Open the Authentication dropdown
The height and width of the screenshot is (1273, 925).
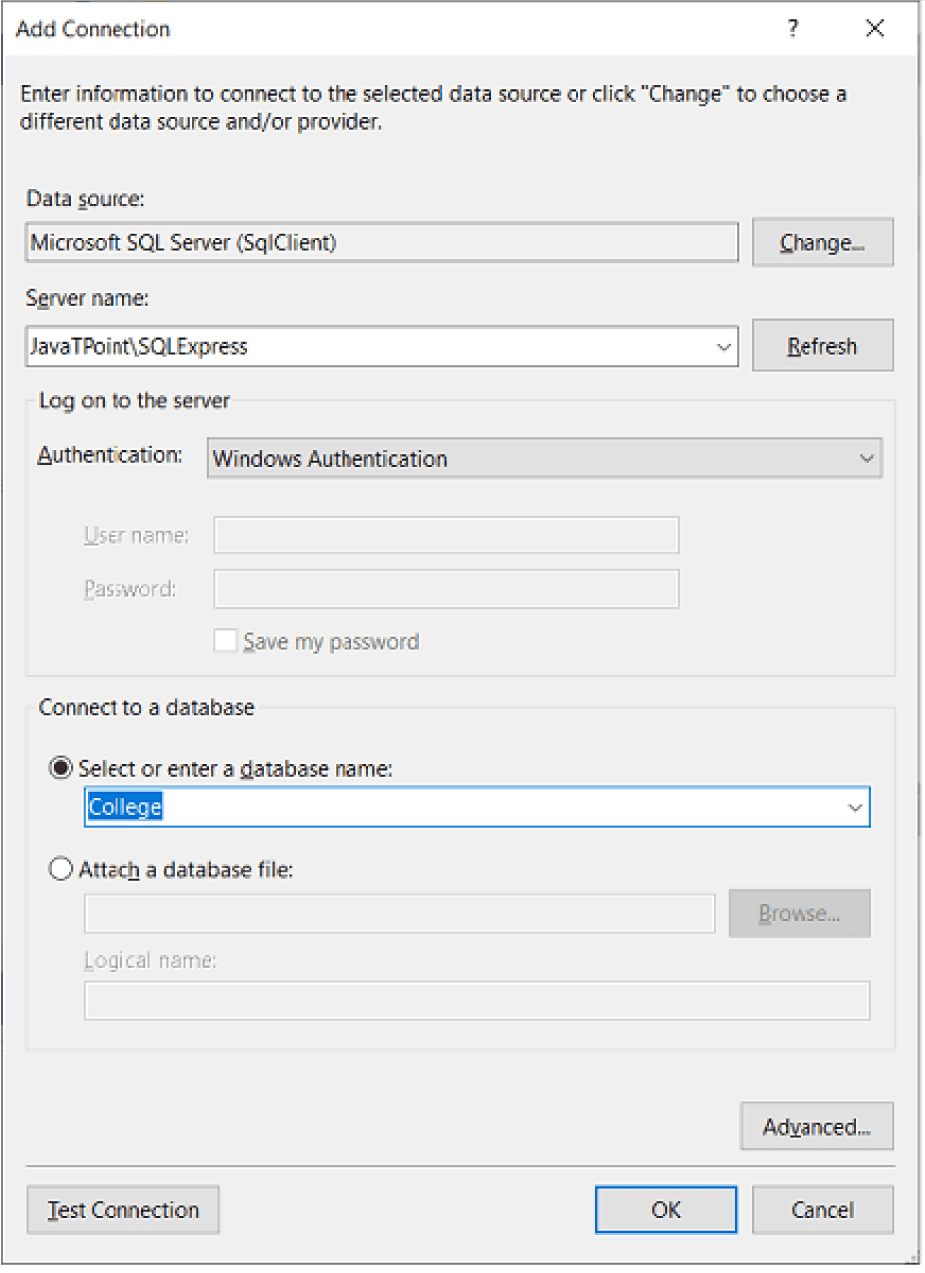[x=544, y=459]
